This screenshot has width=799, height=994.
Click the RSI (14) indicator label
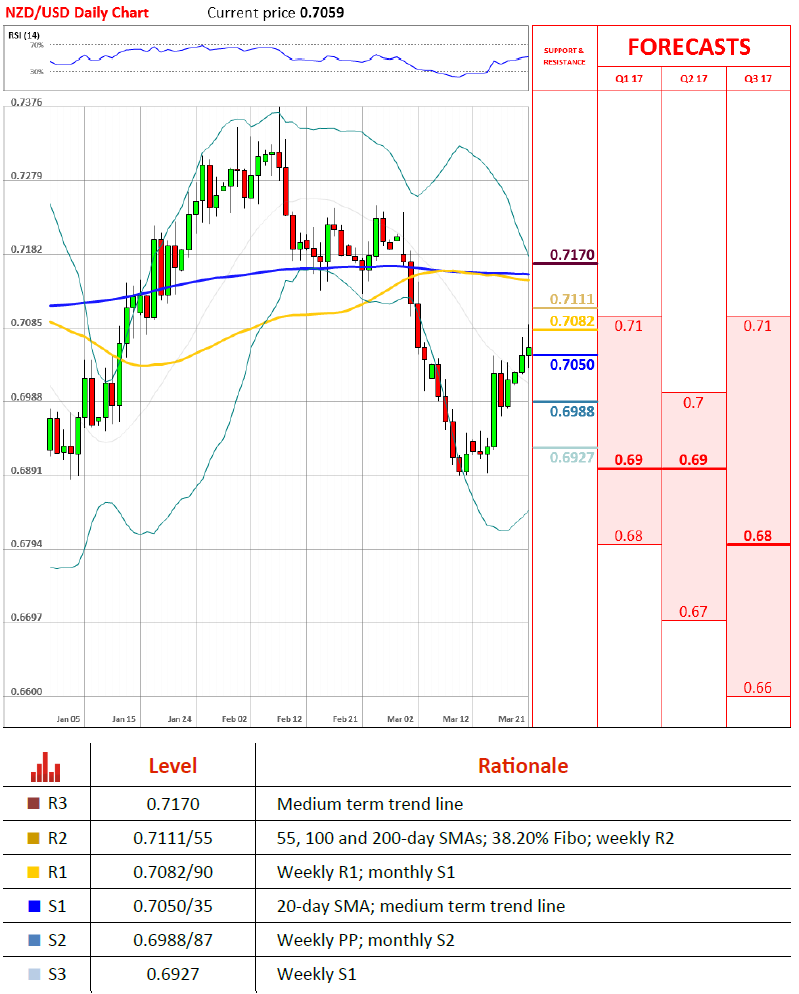pos(24,36)
